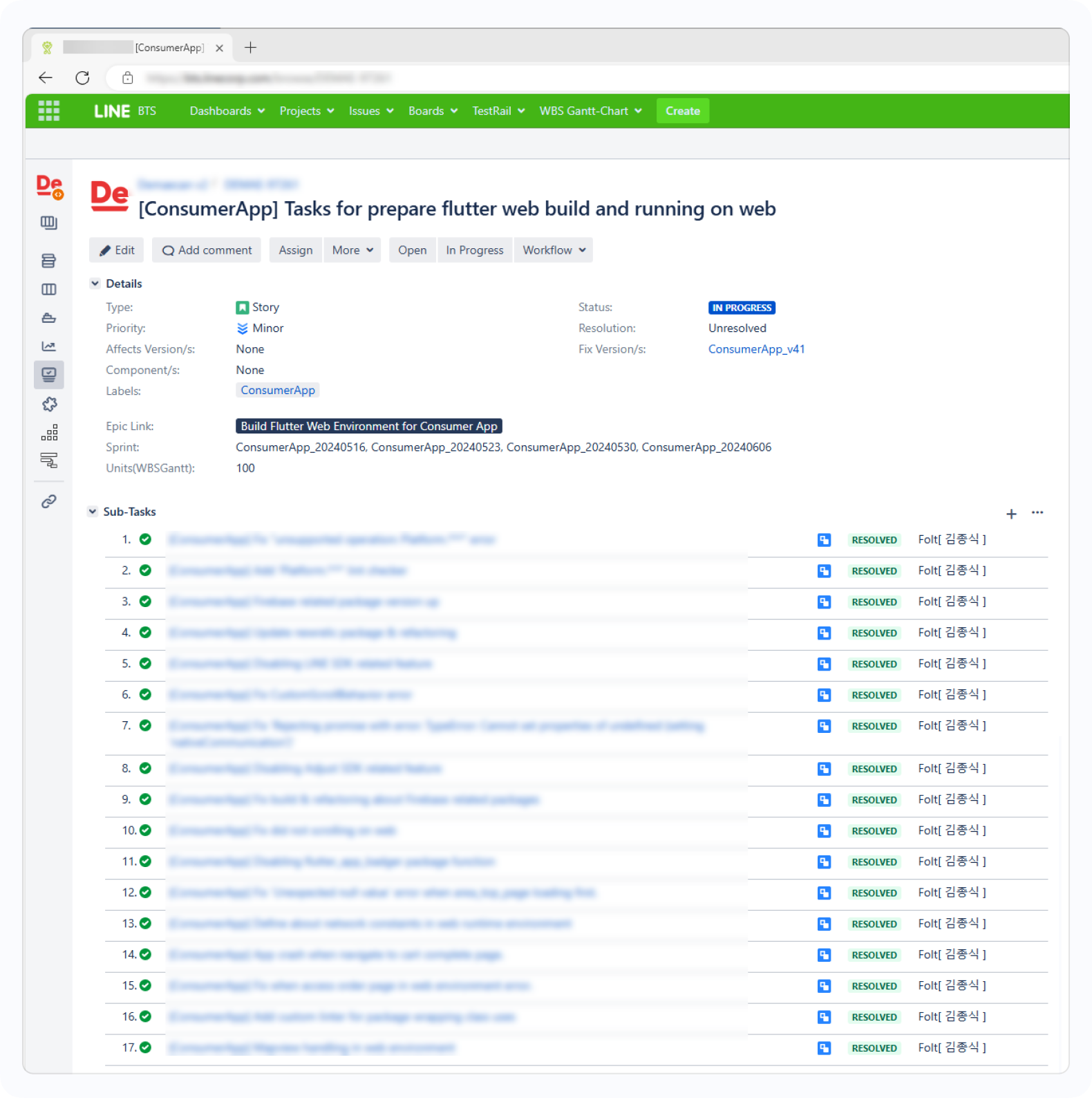Click the blurred title link of sub-task 1

click(332, 539)
